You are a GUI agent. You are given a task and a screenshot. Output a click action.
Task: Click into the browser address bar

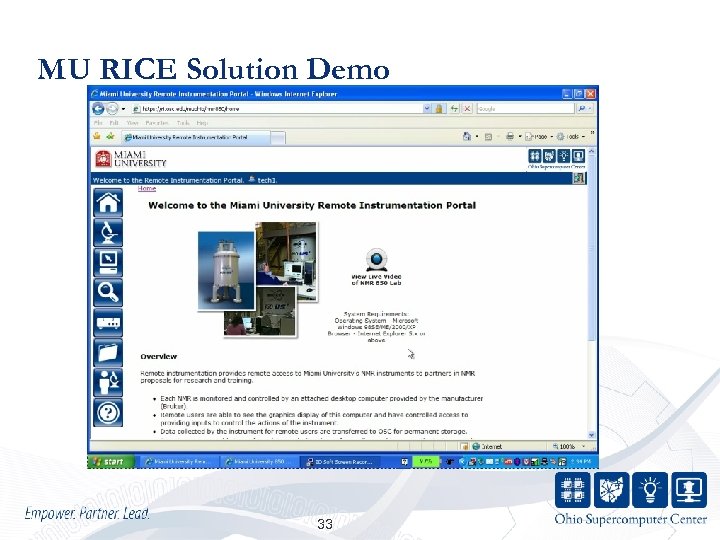[x=277, y=109]
